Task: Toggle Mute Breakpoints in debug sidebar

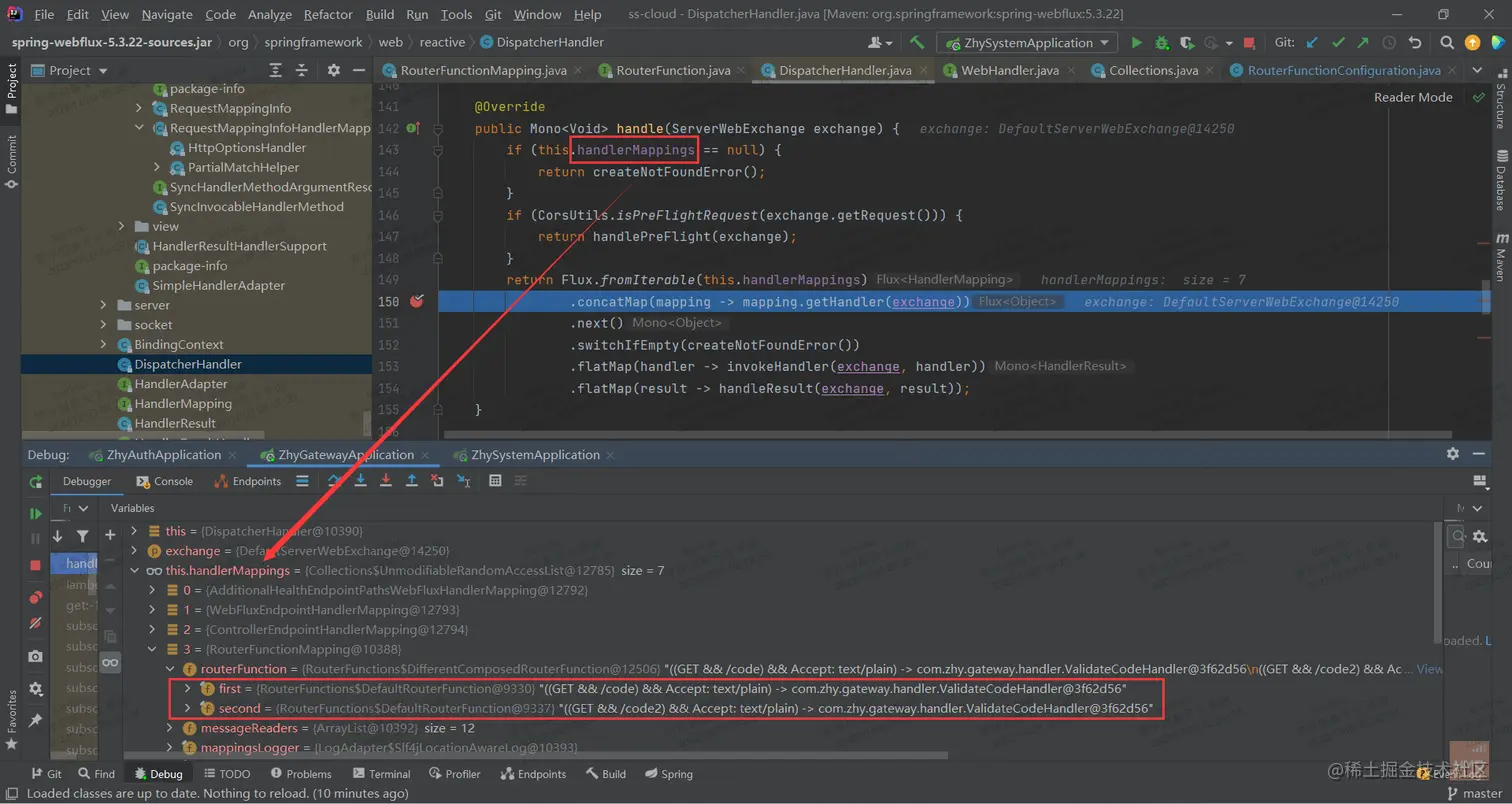Action: [x=36, y=623]
